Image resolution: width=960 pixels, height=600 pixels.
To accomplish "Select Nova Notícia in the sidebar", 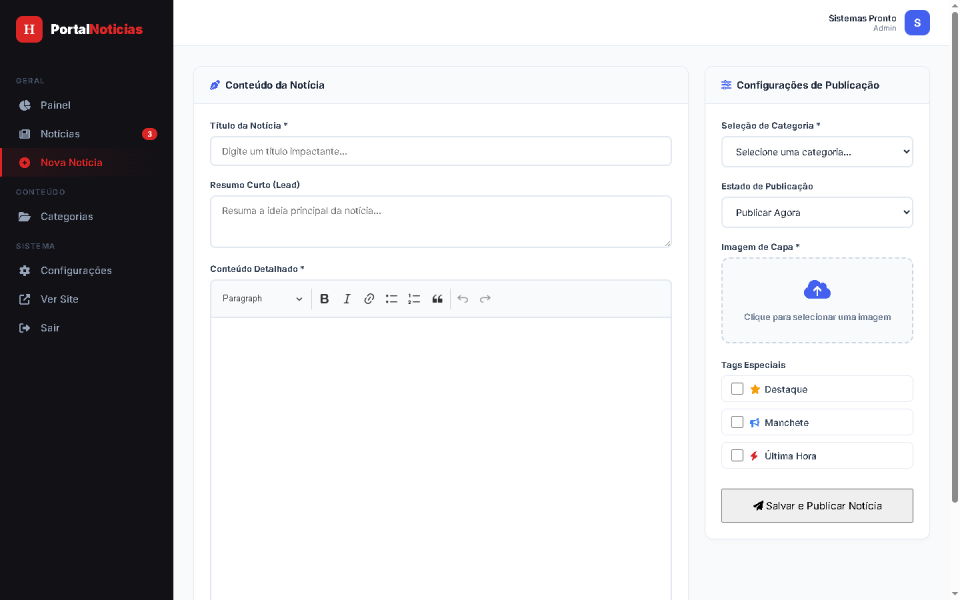I will [x=86, y=163].
